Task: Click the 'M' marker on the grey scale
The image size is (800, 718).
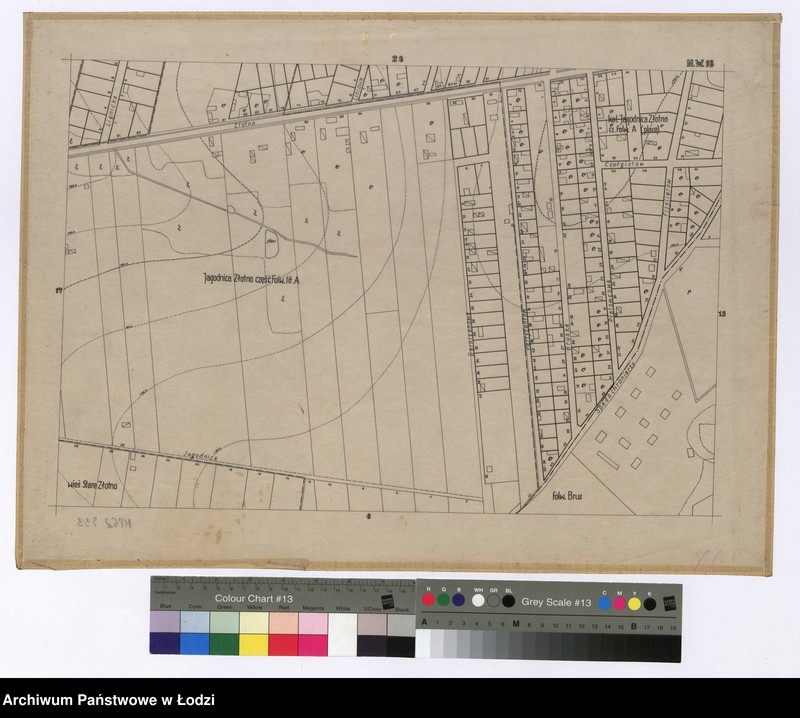Action: pyautogui.click(x=516, y=624)
